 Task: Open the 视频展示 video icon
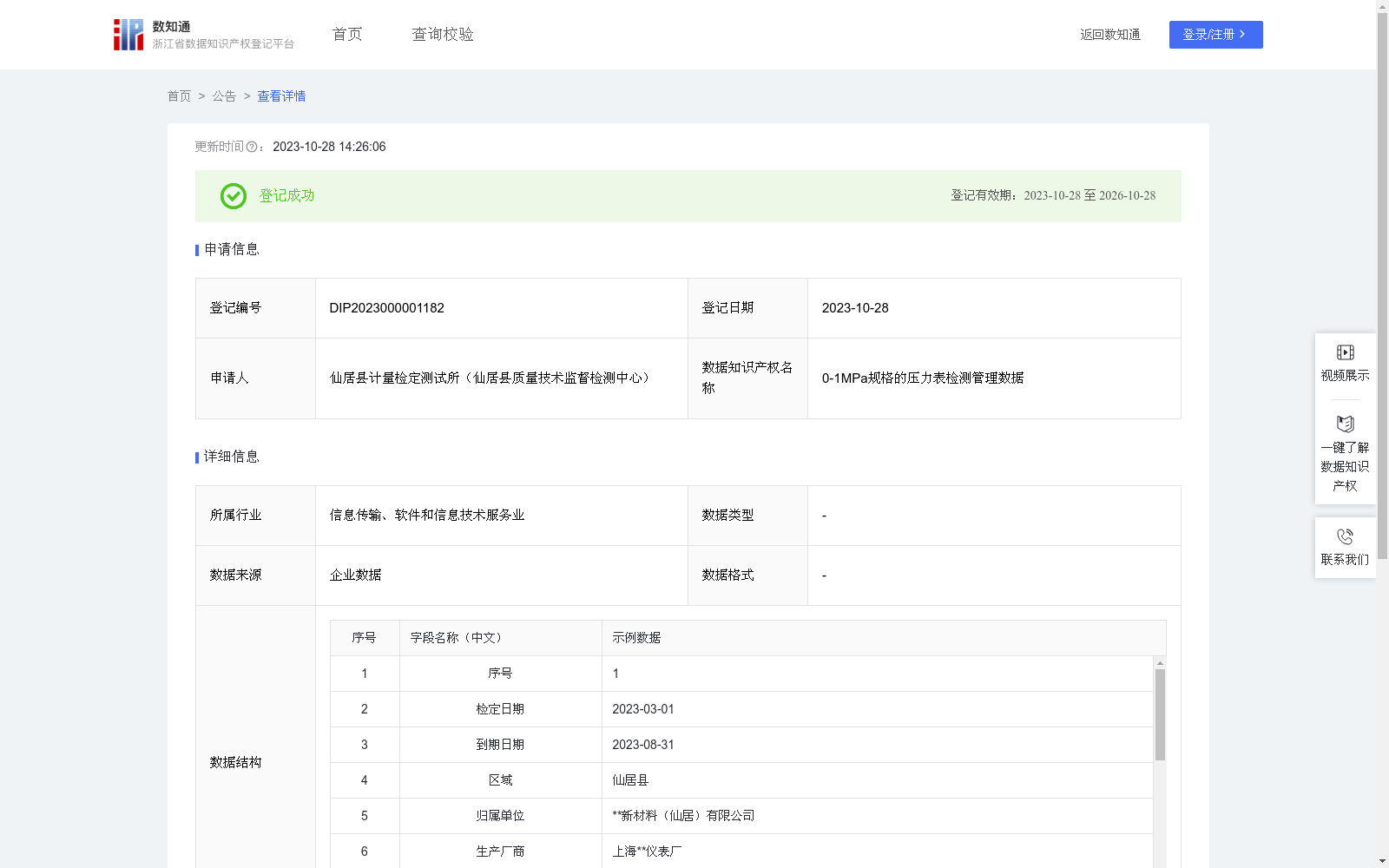point(1345,352)
